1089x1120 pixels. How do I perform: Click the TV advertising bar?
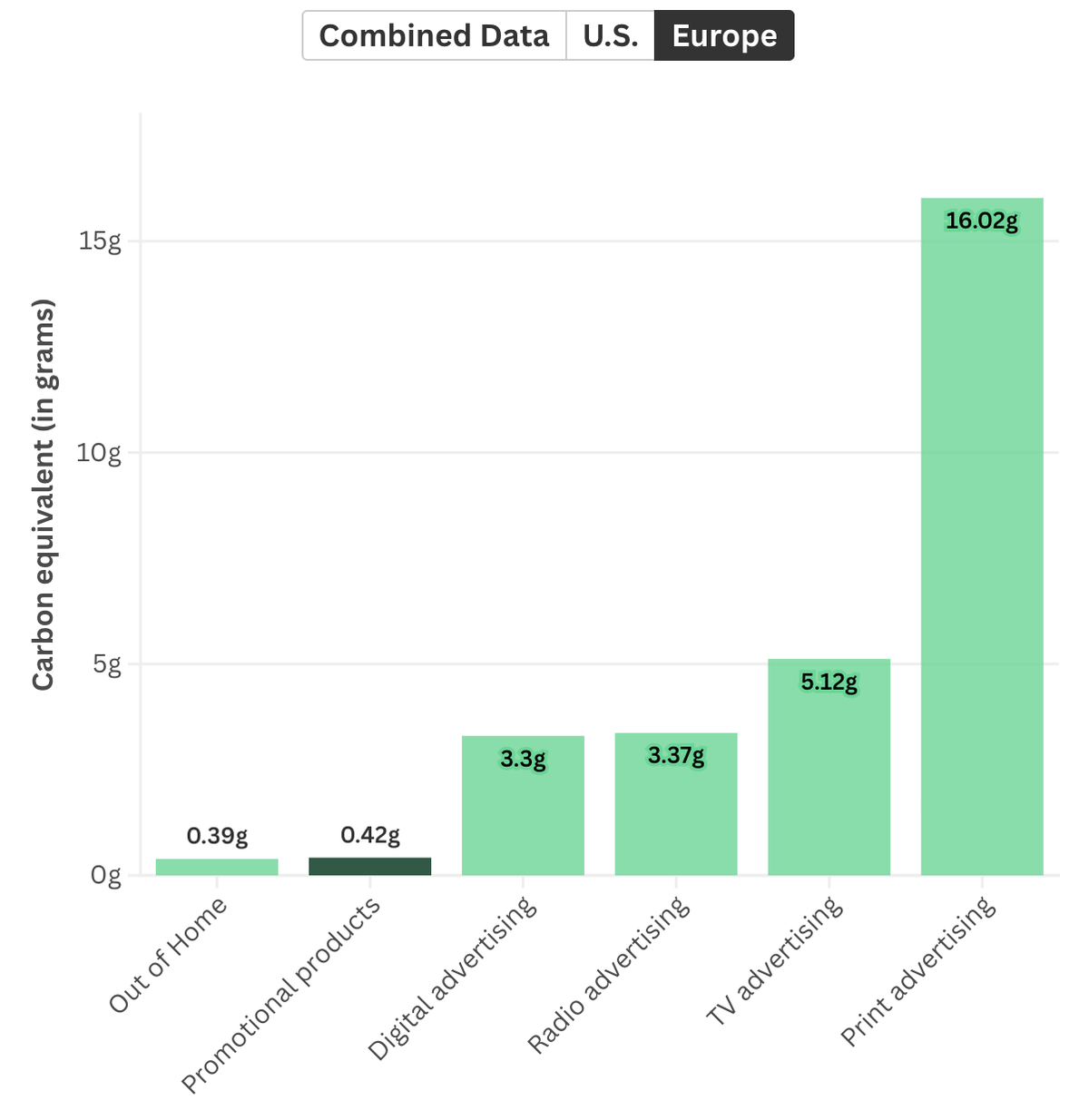[829, 767]
